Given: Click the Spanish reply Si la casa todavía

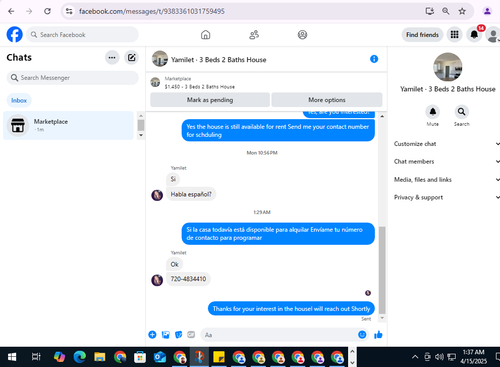Looking at the screenshot, I should (x=278, y=234).
